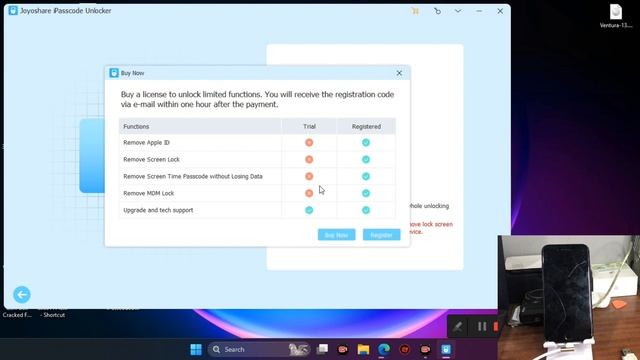
Task: Launch Microsoft Edge from taskbar
Action: coord(384,349)
